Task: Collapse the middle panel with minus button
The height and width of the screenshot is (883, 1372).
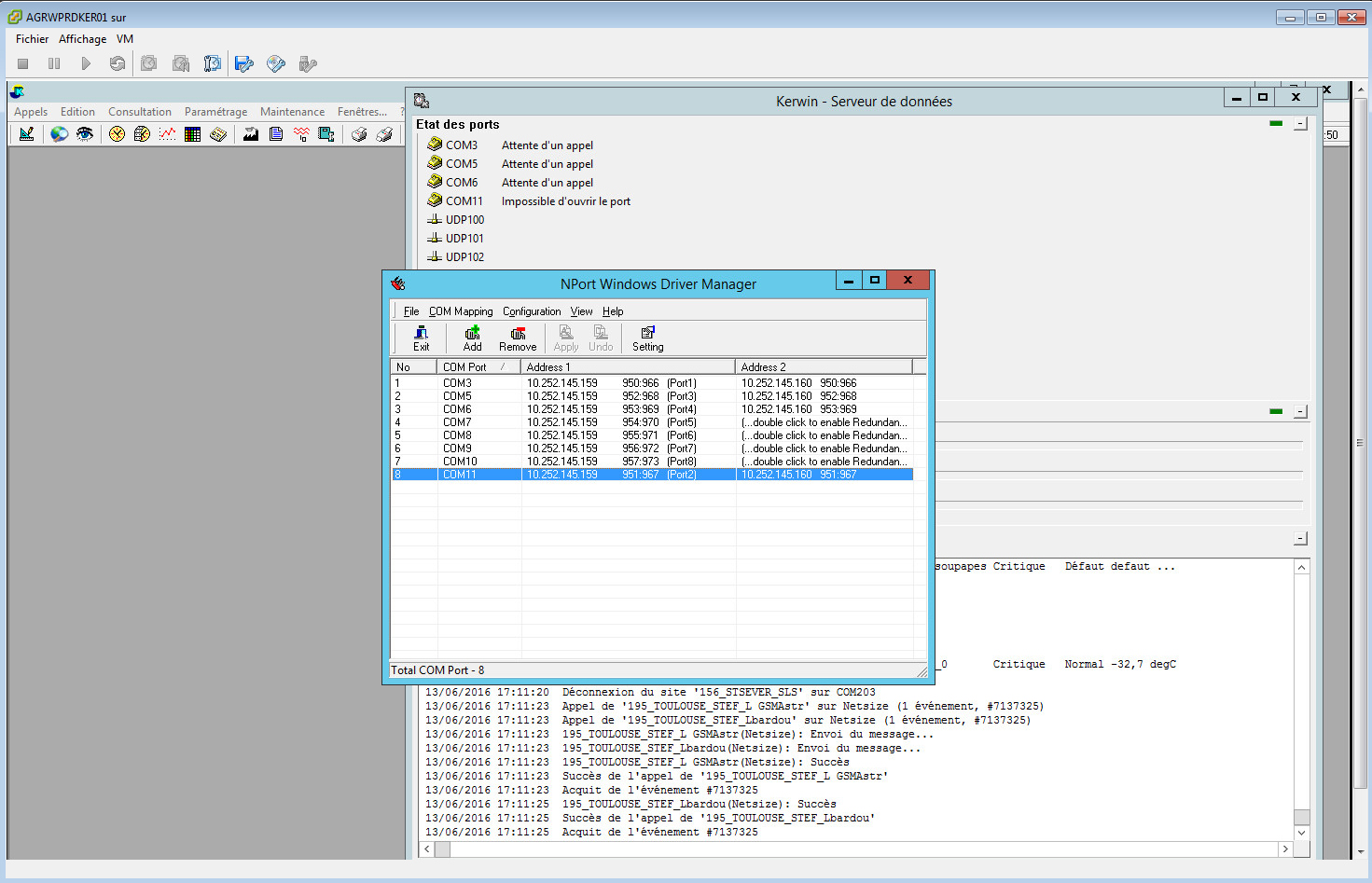Action: click(x=1300, y=411)
